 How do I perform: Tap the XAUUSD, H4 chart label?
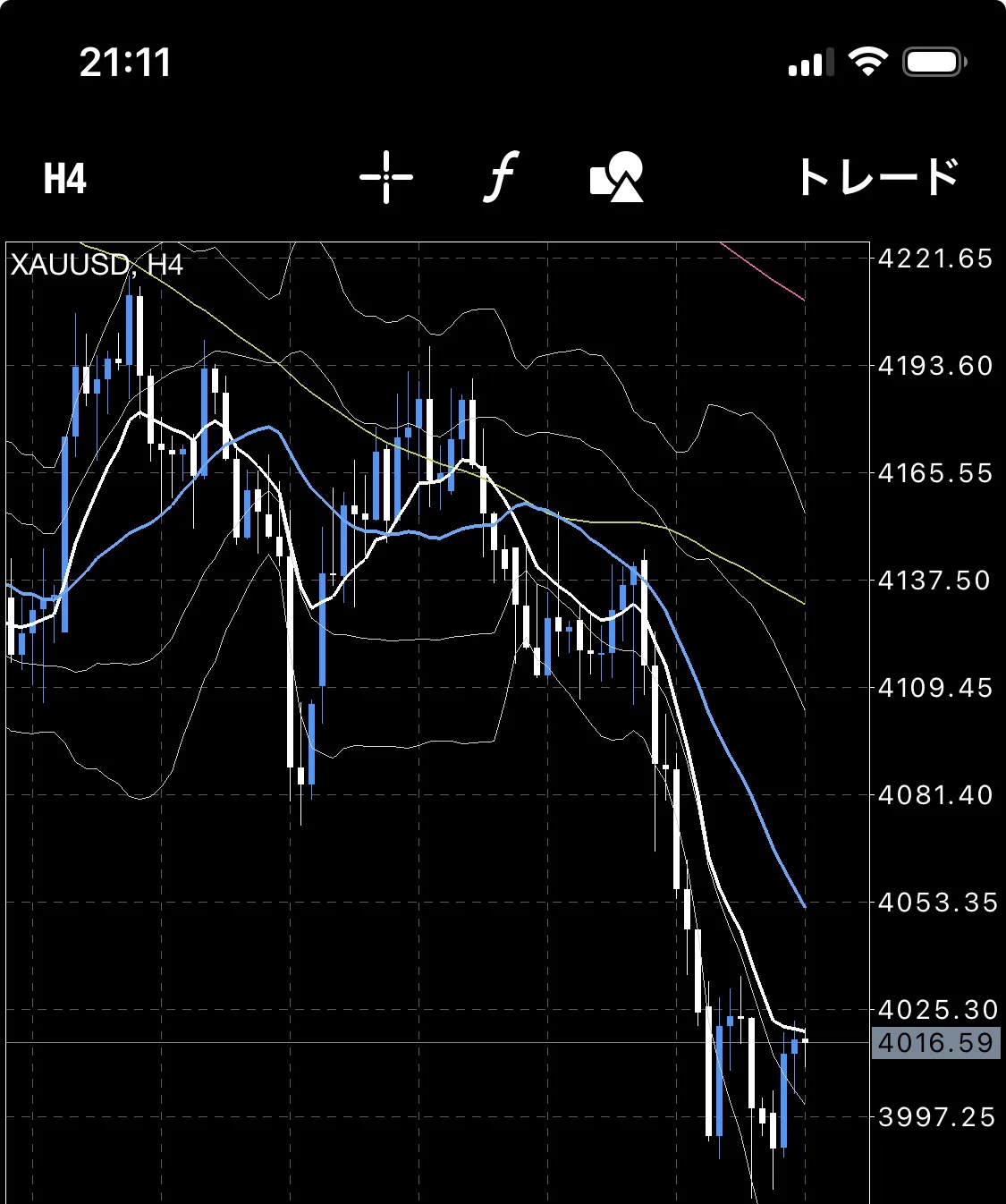97,265
